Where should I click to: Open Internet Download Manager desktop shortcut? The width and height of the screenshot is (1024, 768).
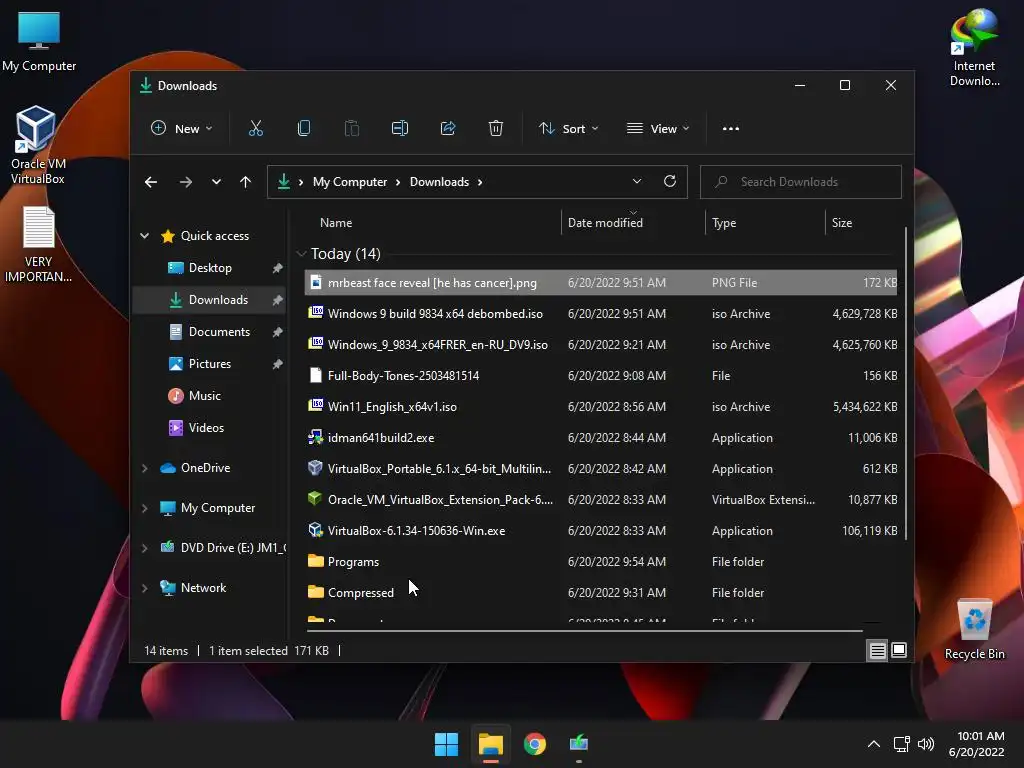pyautogui.click(x=974, y=48)
